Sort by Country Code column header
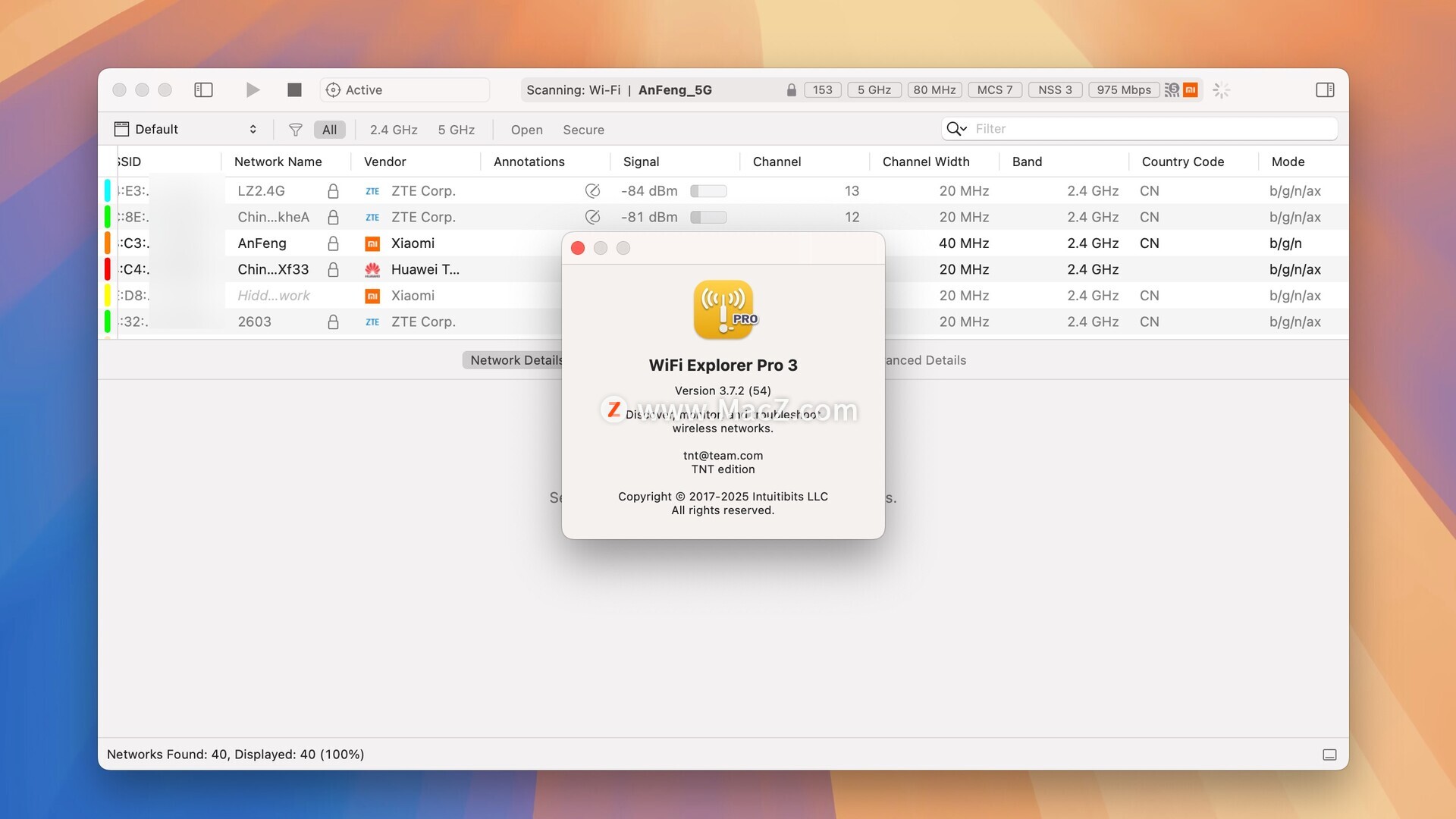Viewport: 1456px width, 819px height. (1182, 162)
